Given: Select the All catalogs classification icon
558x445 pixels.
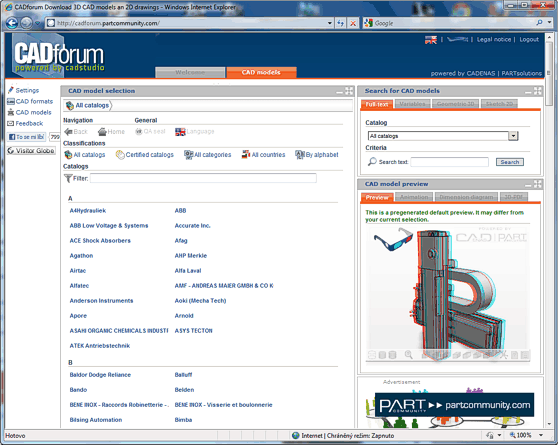Looking at the screenshot, I should pos(68,155).
